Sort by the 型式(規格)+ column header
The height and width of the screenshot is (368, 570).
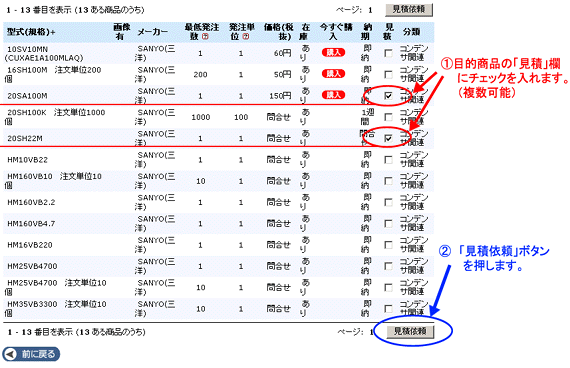tap(31, 32)
